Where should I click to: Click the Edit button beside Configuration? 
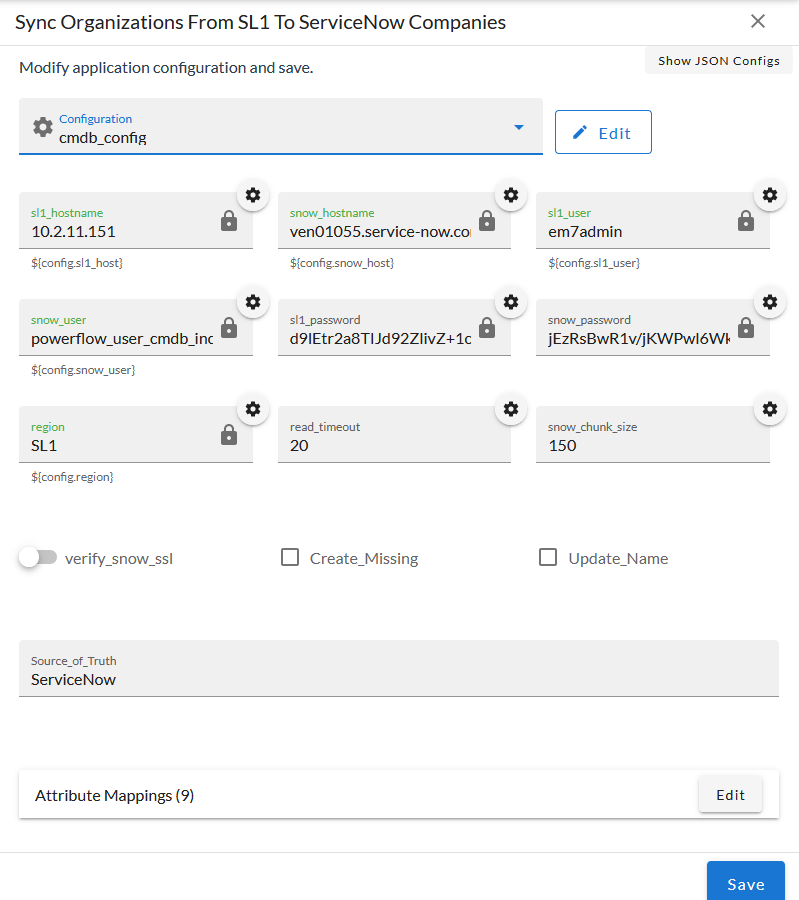pos(603,132)
